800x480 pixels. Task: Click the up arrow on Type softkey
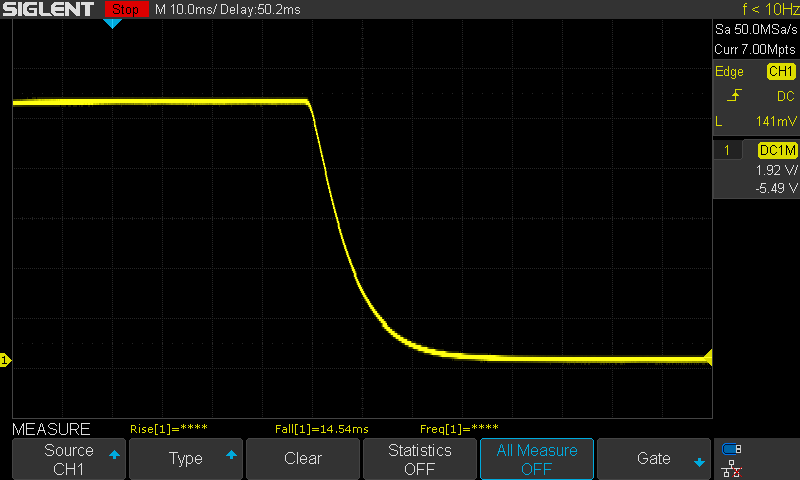pos(231,454)
